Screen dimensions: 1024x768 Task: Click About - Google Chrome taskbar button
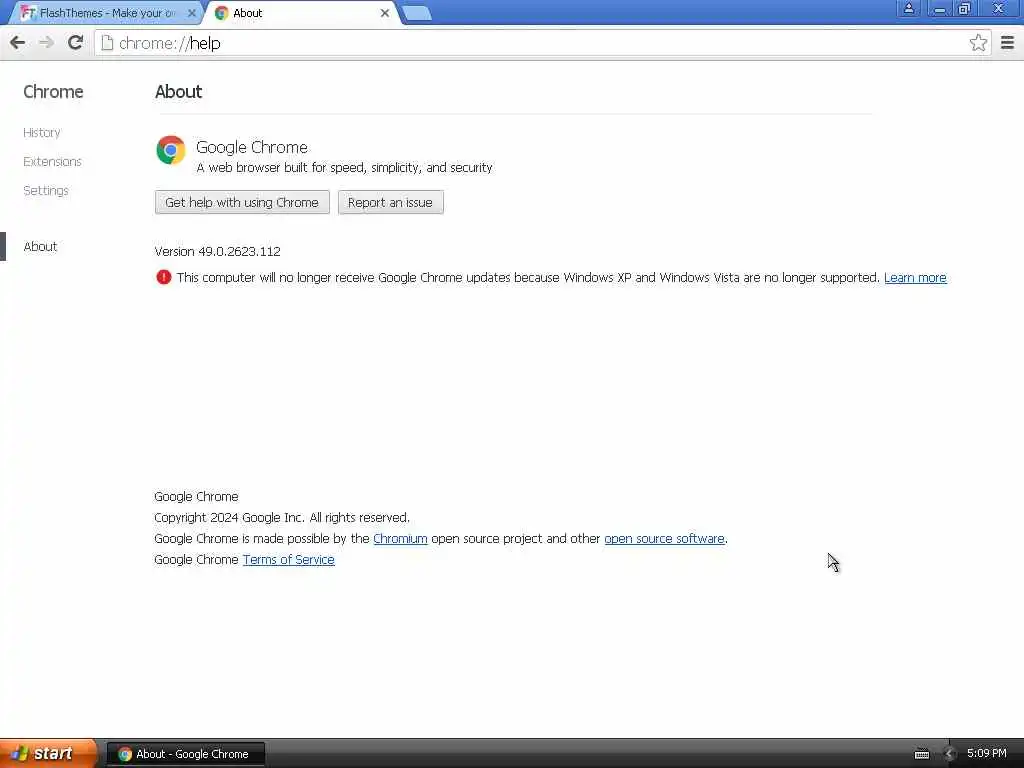(185, 754)
